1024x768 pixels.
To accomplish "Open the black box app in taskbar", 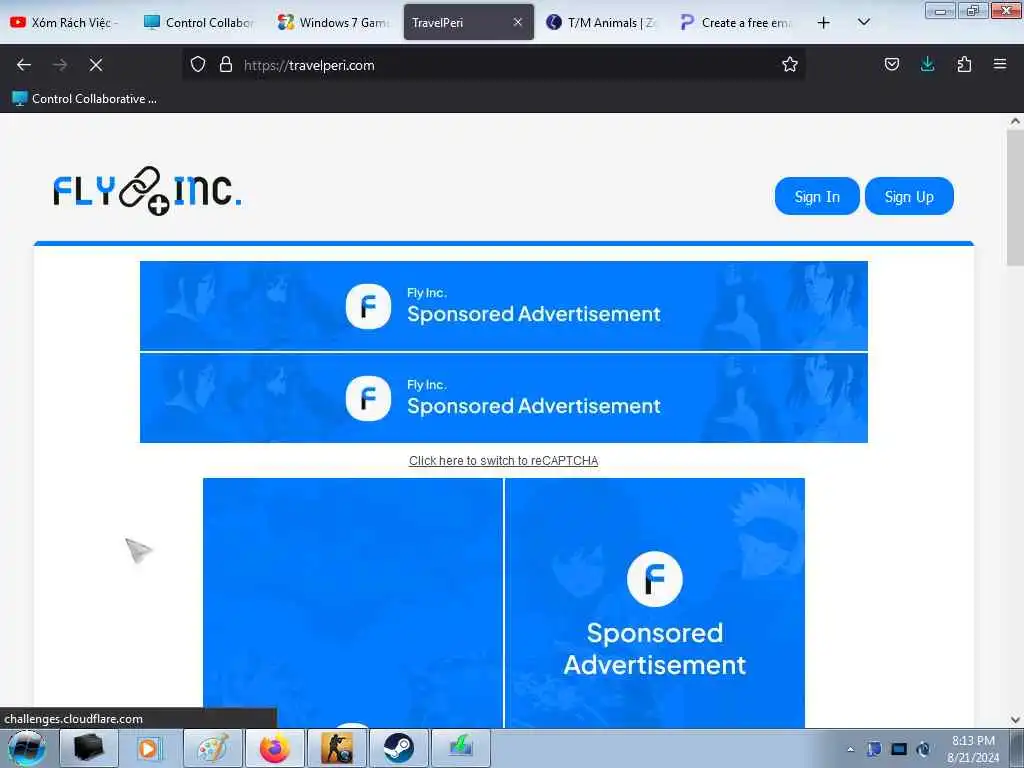I will 89,748.
